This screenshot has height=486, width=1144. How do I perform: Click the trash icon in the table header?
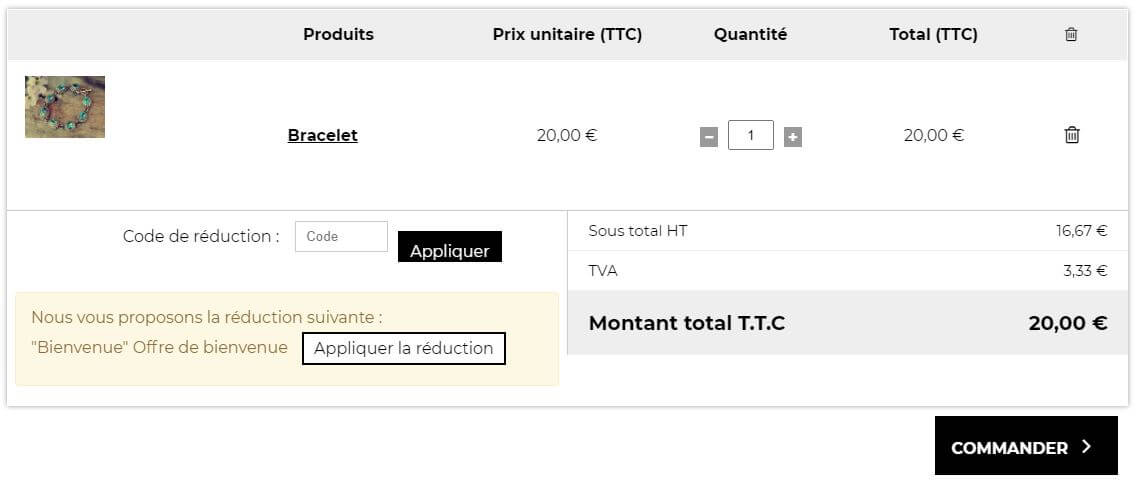[1071, 34]
